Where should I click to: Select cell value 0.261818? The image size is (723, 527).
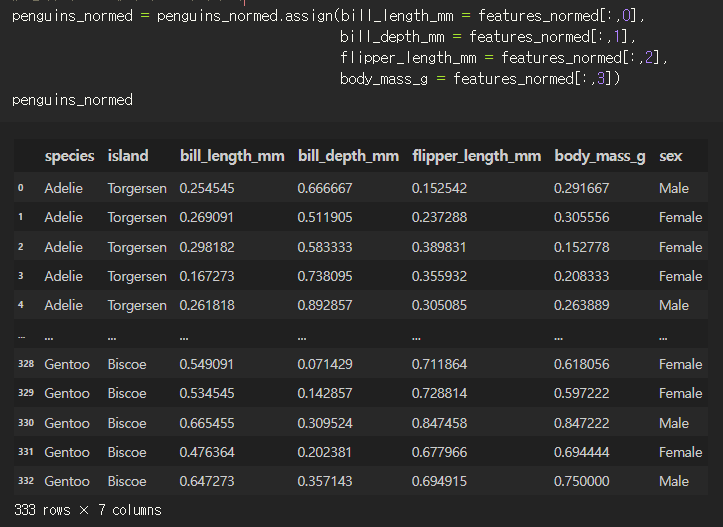click(207, 305)
